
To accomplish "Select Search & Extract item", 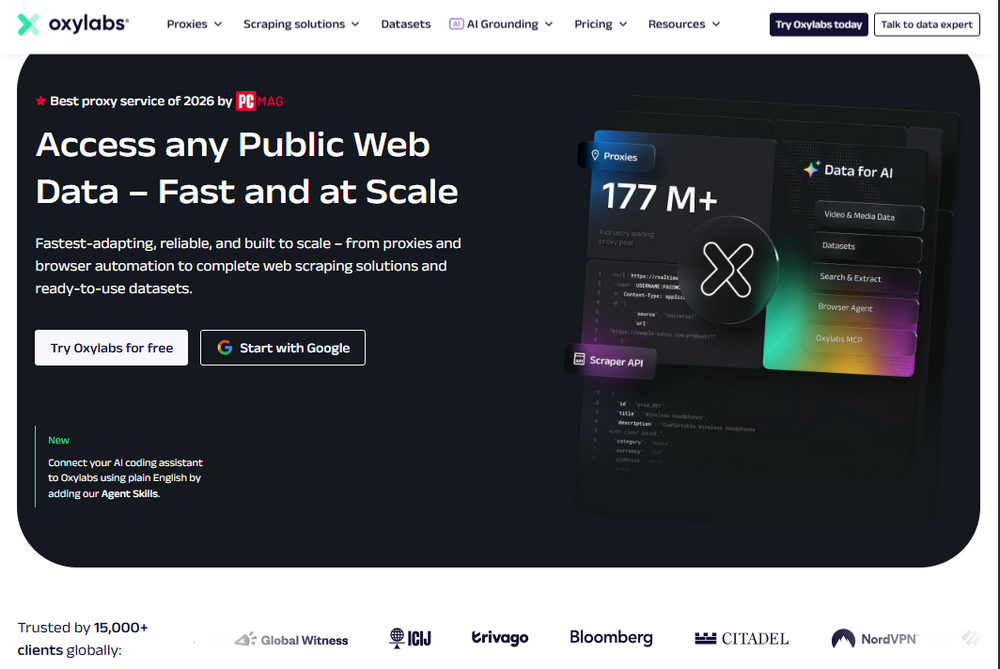I will pyautogui.click(x=865, y=277).
